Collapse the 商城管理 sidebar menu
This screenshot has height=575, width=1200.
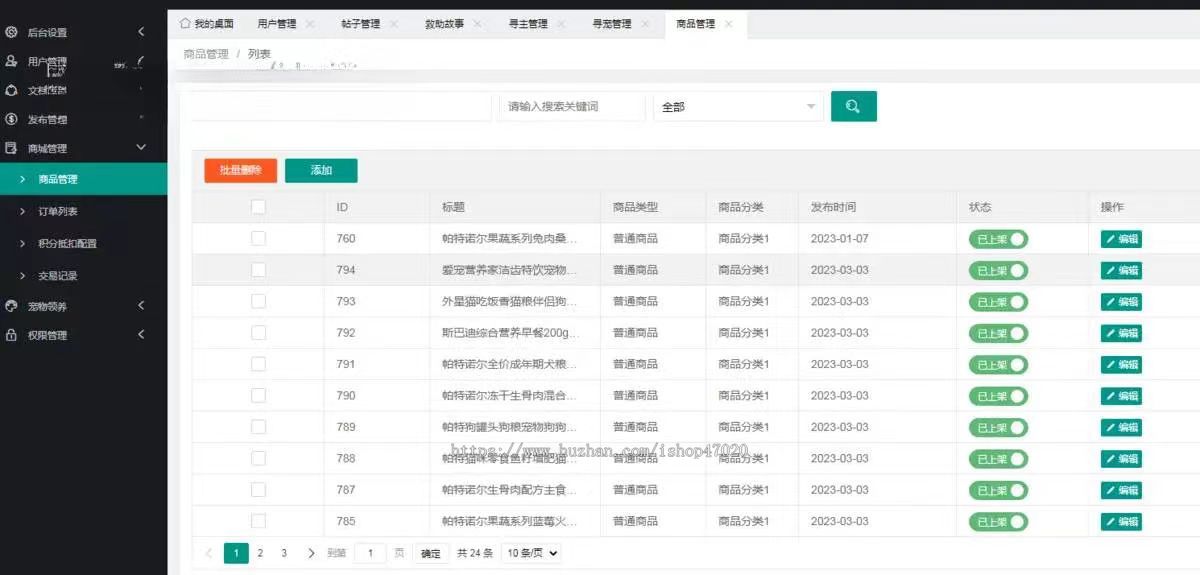tap(141, 148)
